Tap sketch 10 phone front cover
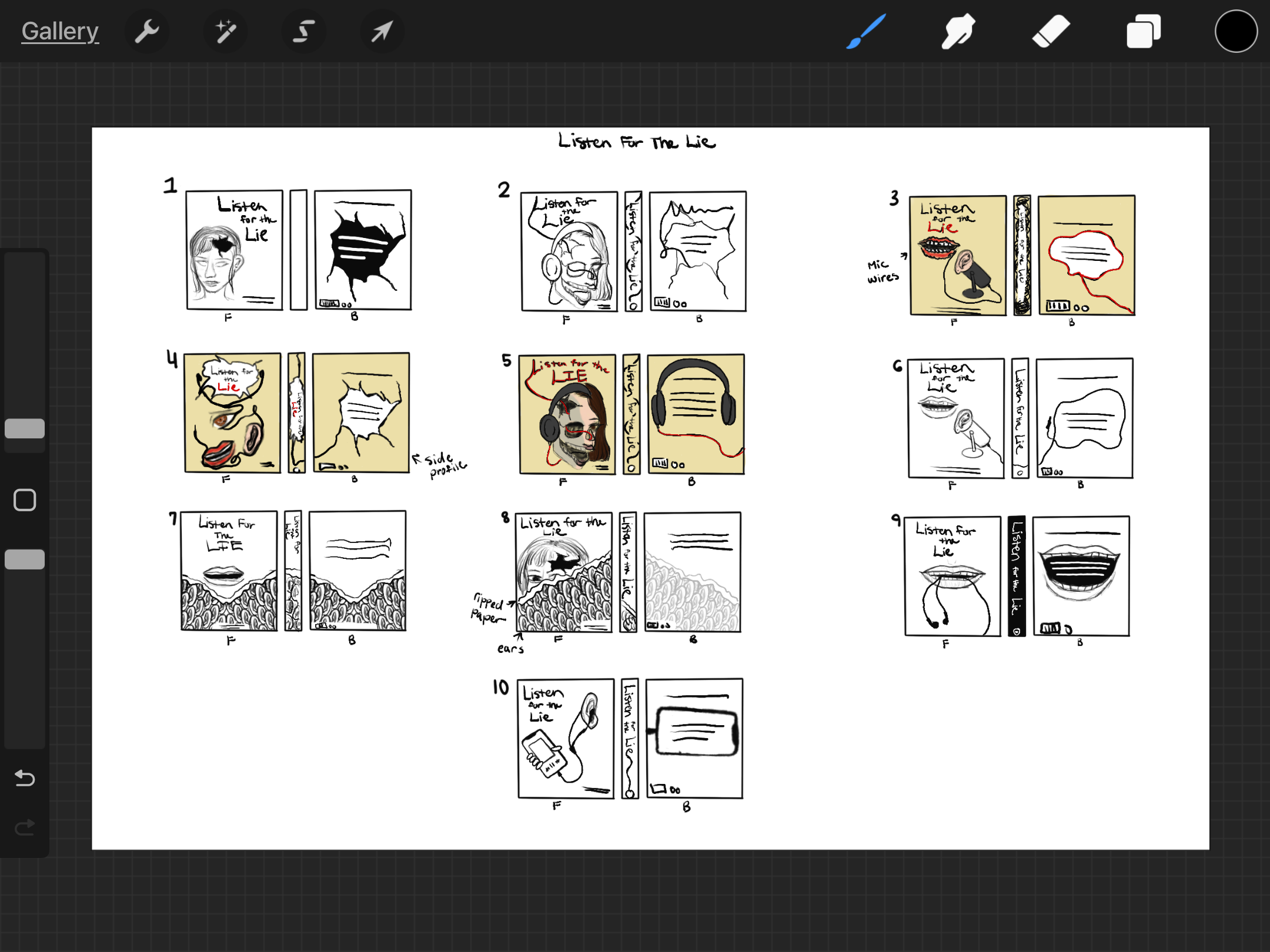 click(x=566, y=738)
